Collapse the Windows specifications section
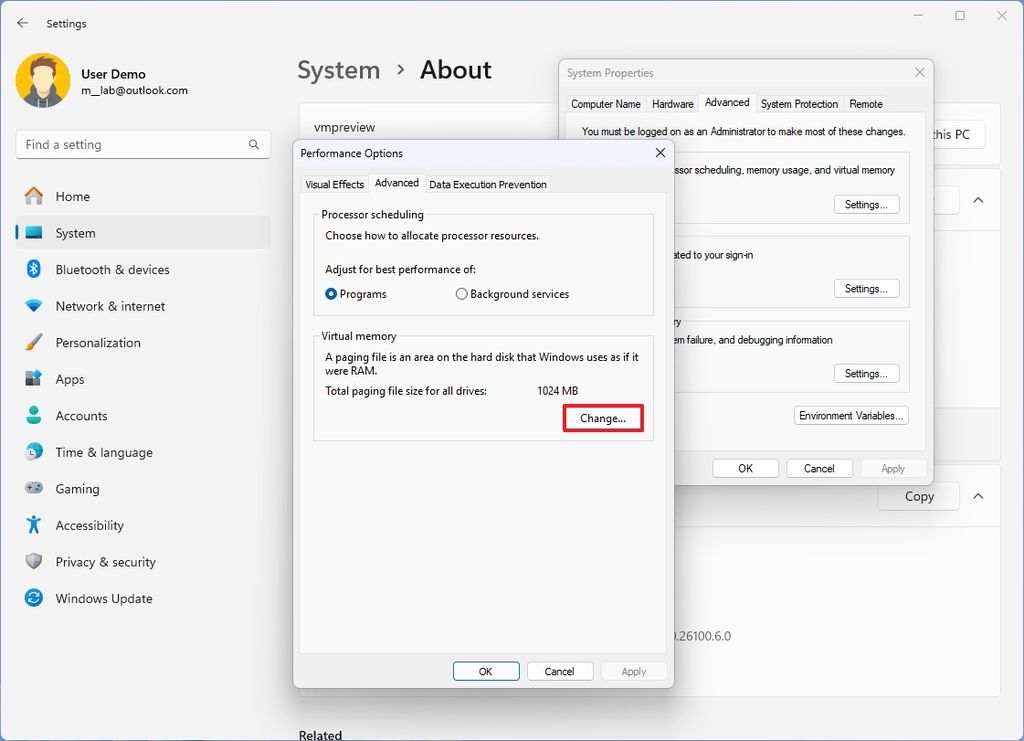This screenshot has width=1024, height=741. pos(978,496)
